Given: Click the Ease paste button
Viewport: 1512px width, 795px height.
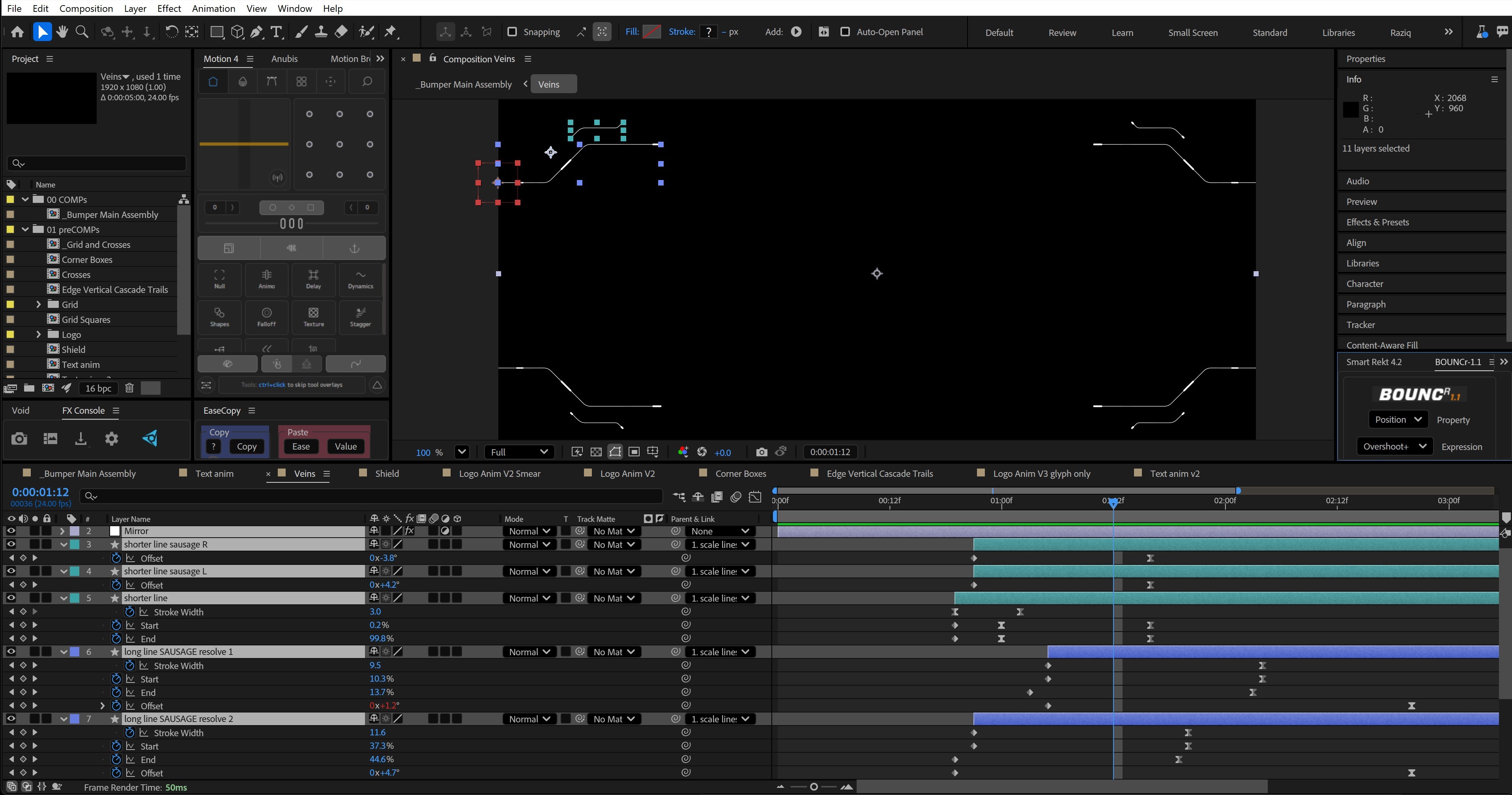Looking at the screenshot, I should coord(301,446).
